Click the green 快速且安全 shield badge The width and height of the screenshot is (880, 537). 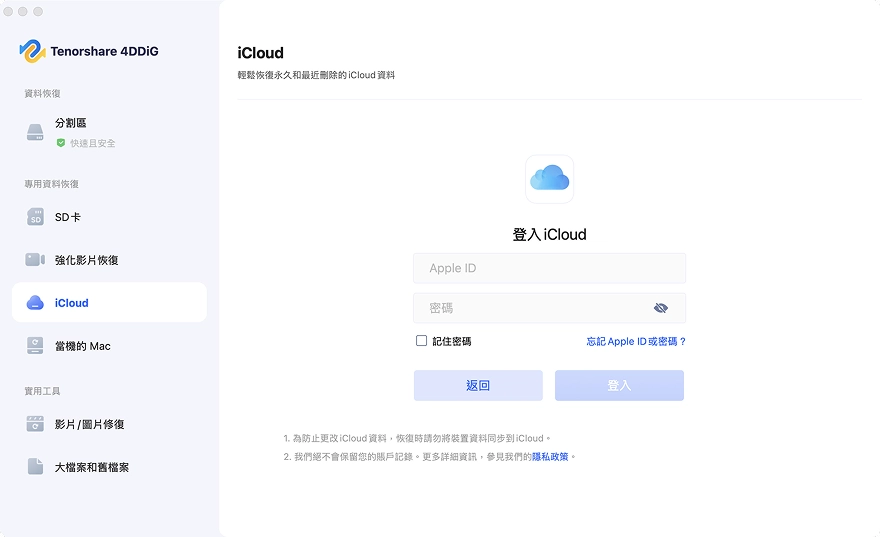coord(61,143)
